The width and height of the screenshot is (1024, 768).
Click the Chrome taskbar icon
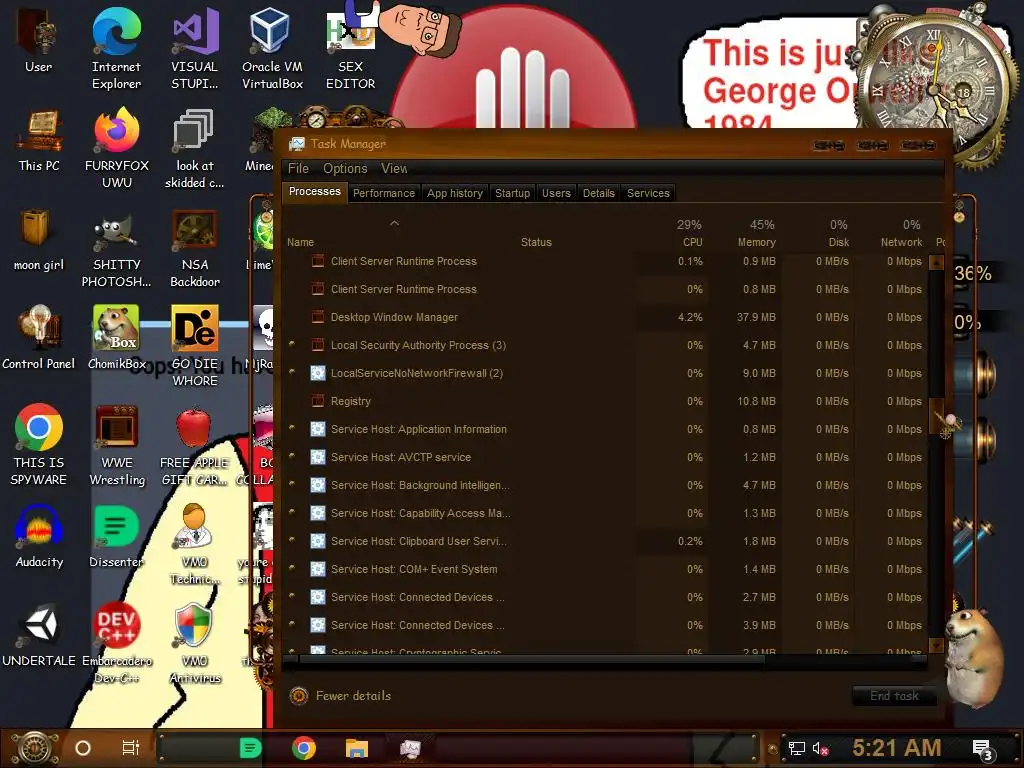(304, 748)
